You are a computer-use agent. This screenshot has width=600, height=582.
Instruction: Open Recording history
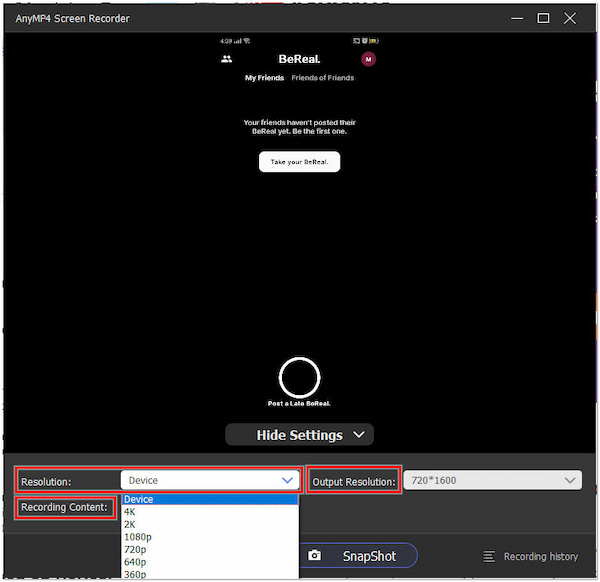(x=531, y=556)
